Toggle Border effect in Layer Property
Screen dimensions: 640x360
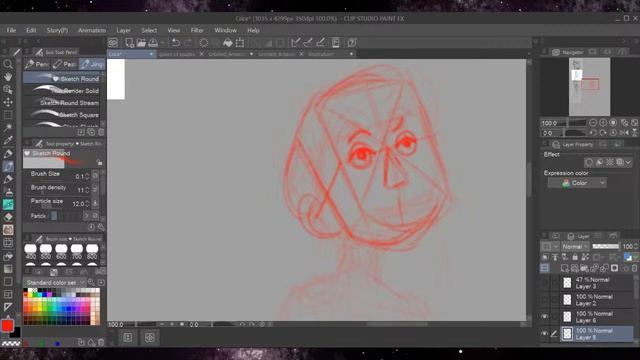click(x=589, y=162)
